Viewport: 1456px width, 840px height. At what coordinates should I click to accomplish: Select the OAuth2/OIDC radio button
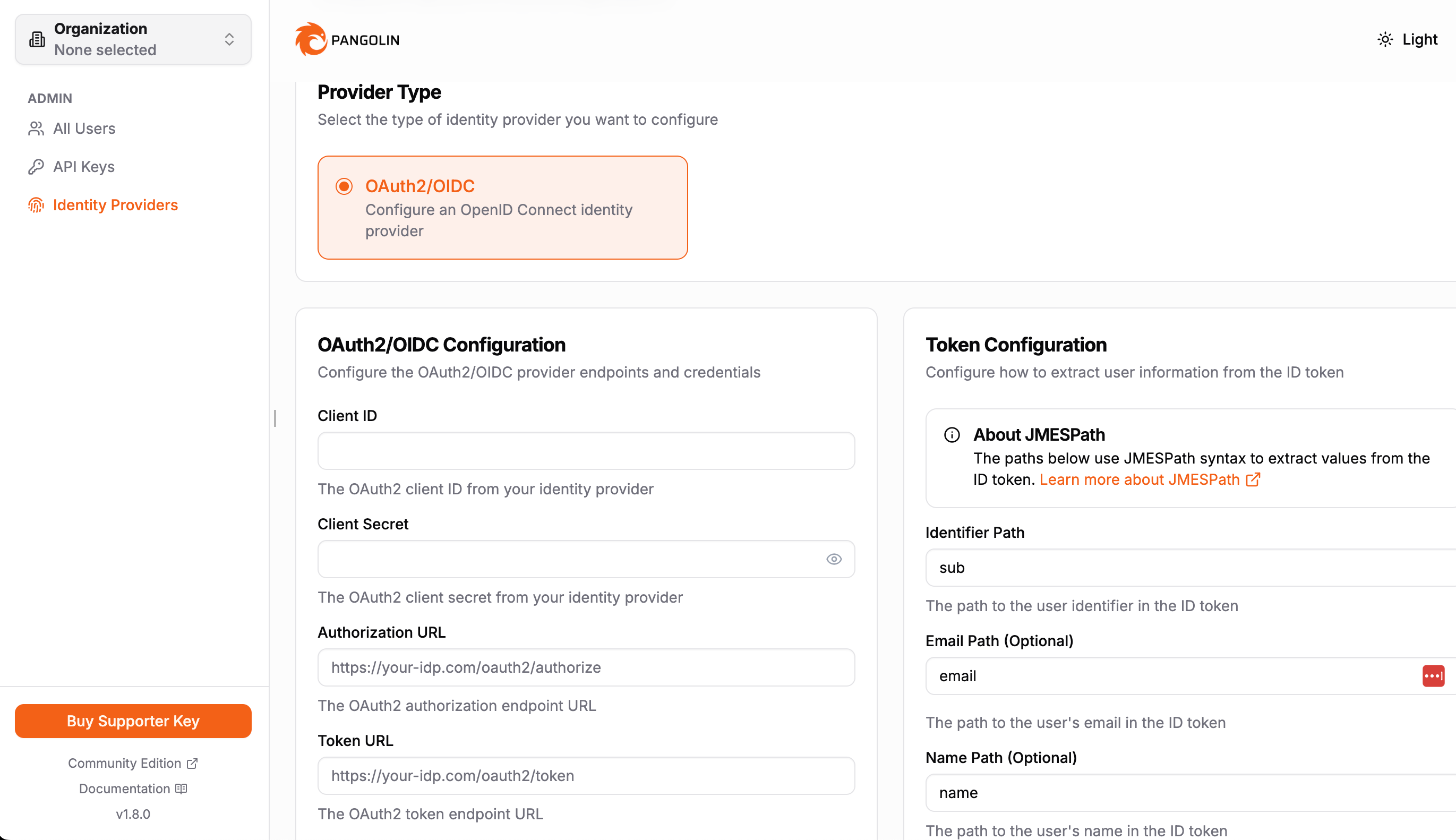(345, 186)
